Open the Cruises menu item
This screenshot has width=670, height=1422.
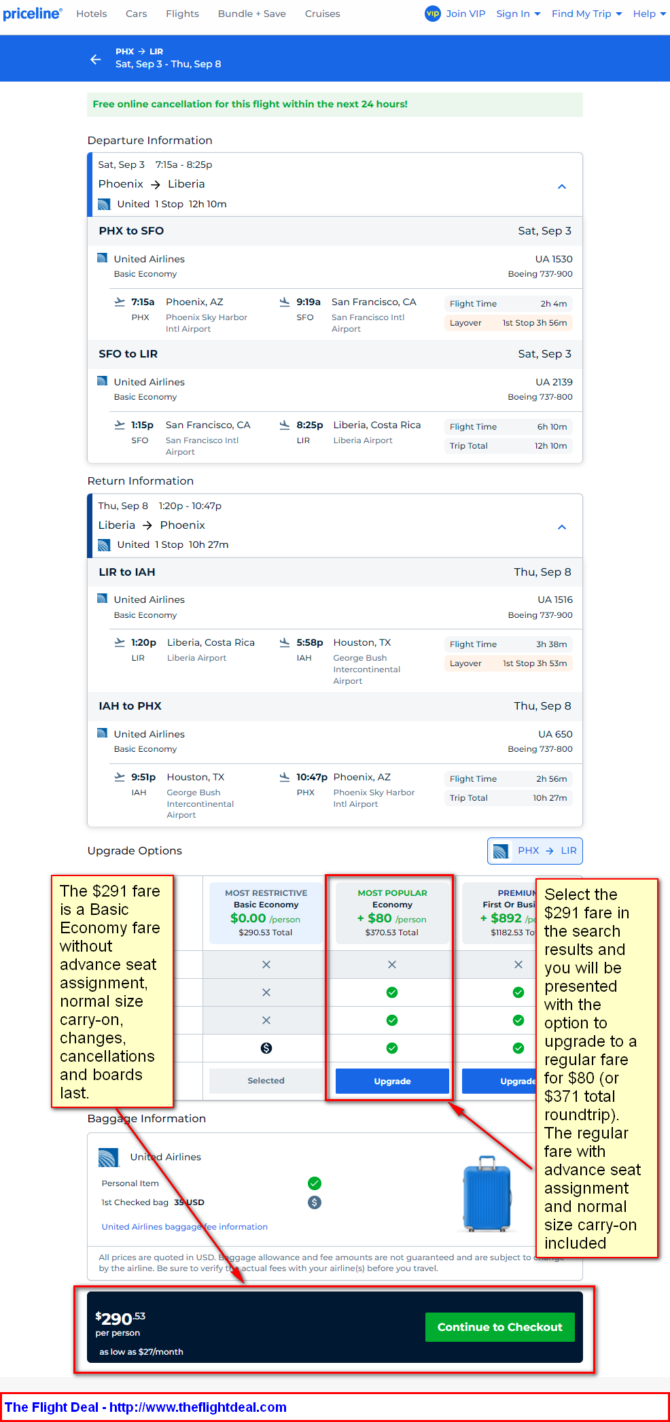click(x=322, y=14)
